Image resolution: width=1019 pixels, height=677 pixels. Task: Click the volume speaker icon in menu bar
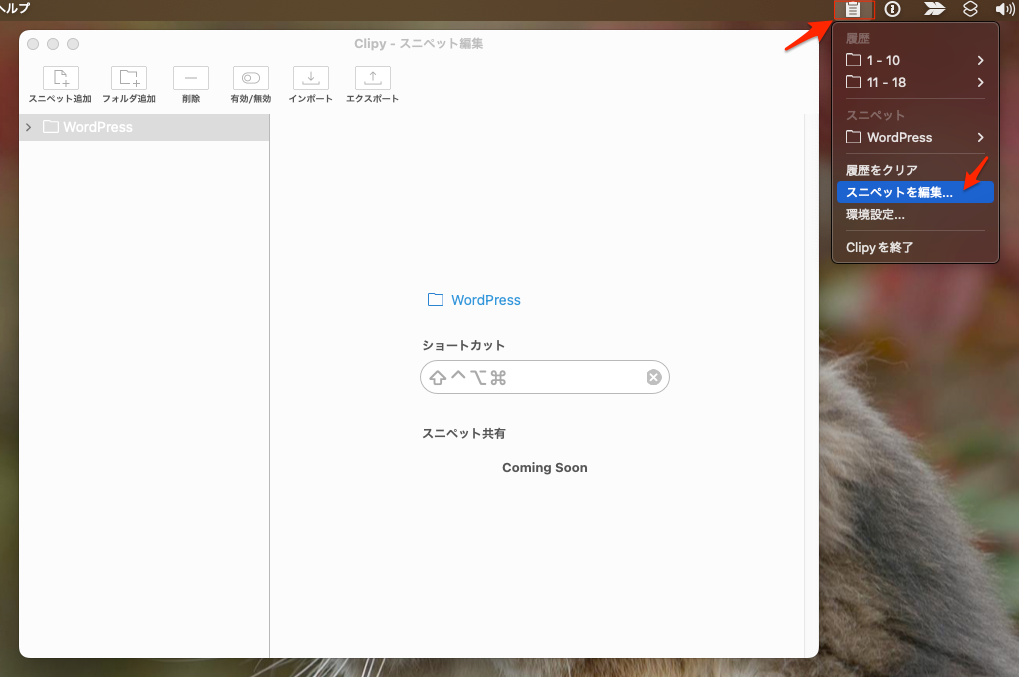tap(1005, 9)
